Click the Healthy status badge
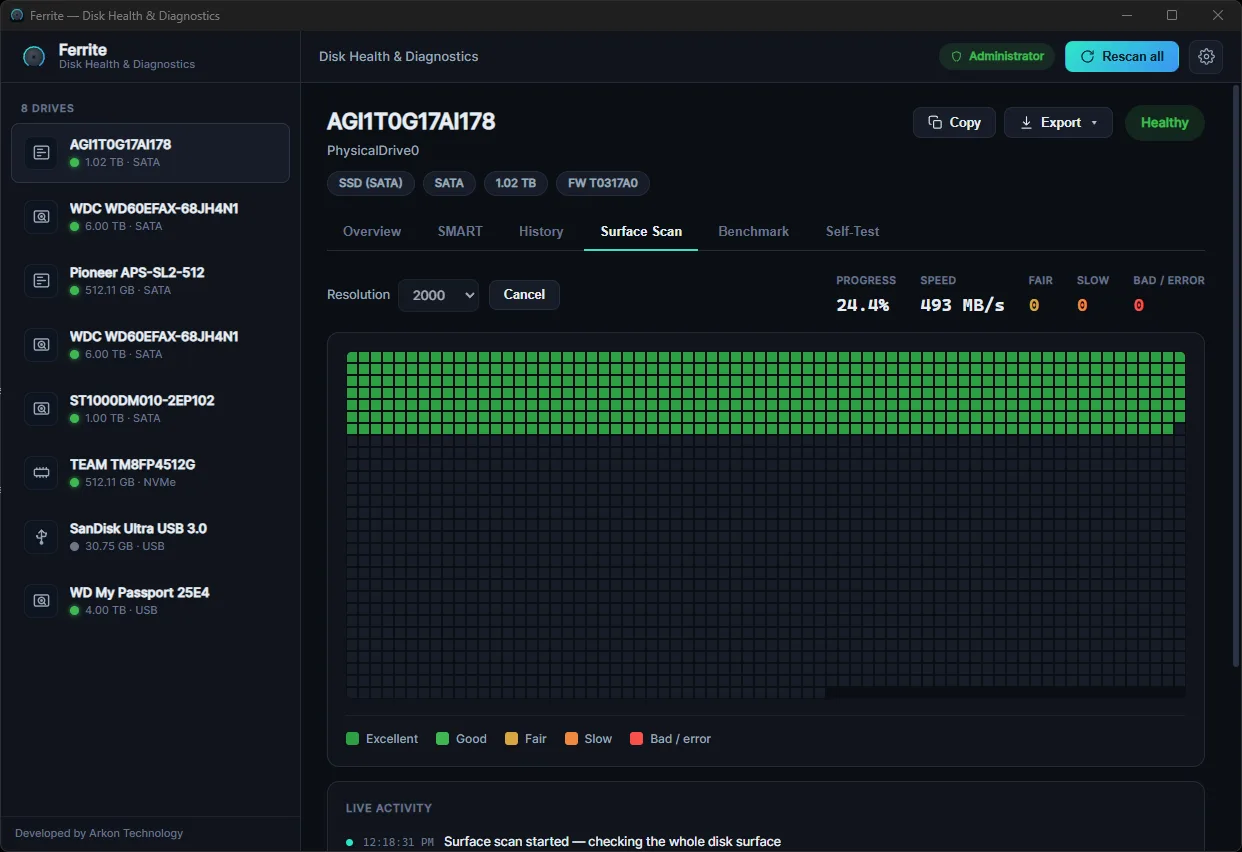Image resolution: width=1242 pixels, height=852 pixels. pyautogui.click(x=1165, y=122)
